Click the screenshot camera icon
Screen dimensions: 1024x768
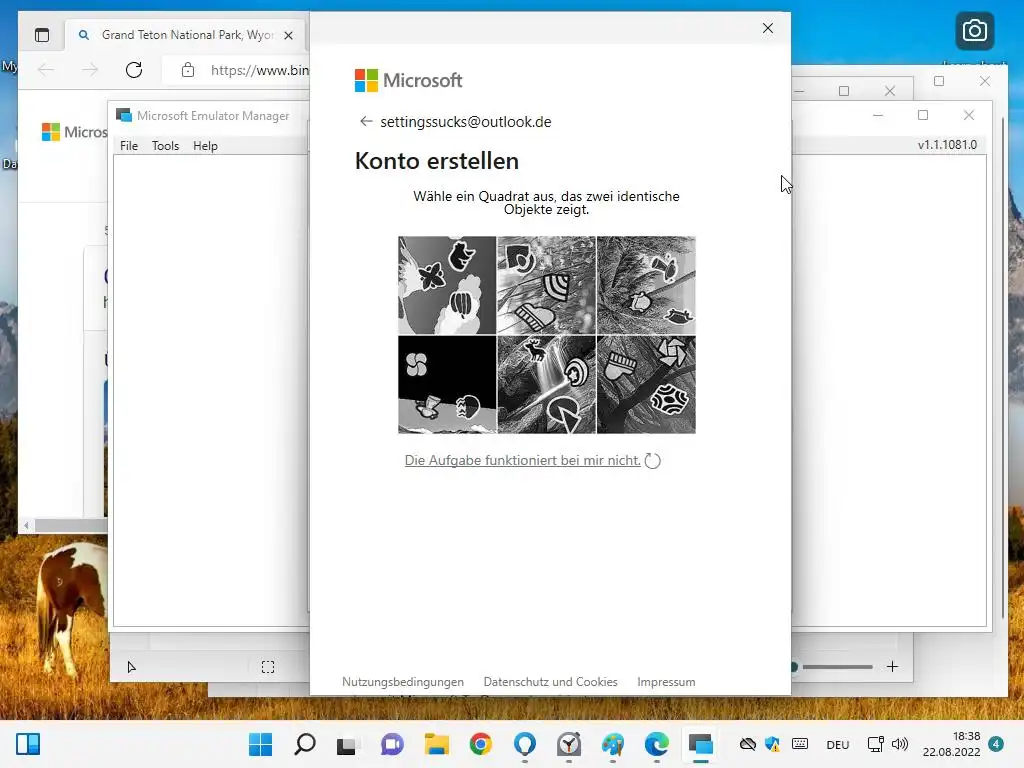pos(974,31)
